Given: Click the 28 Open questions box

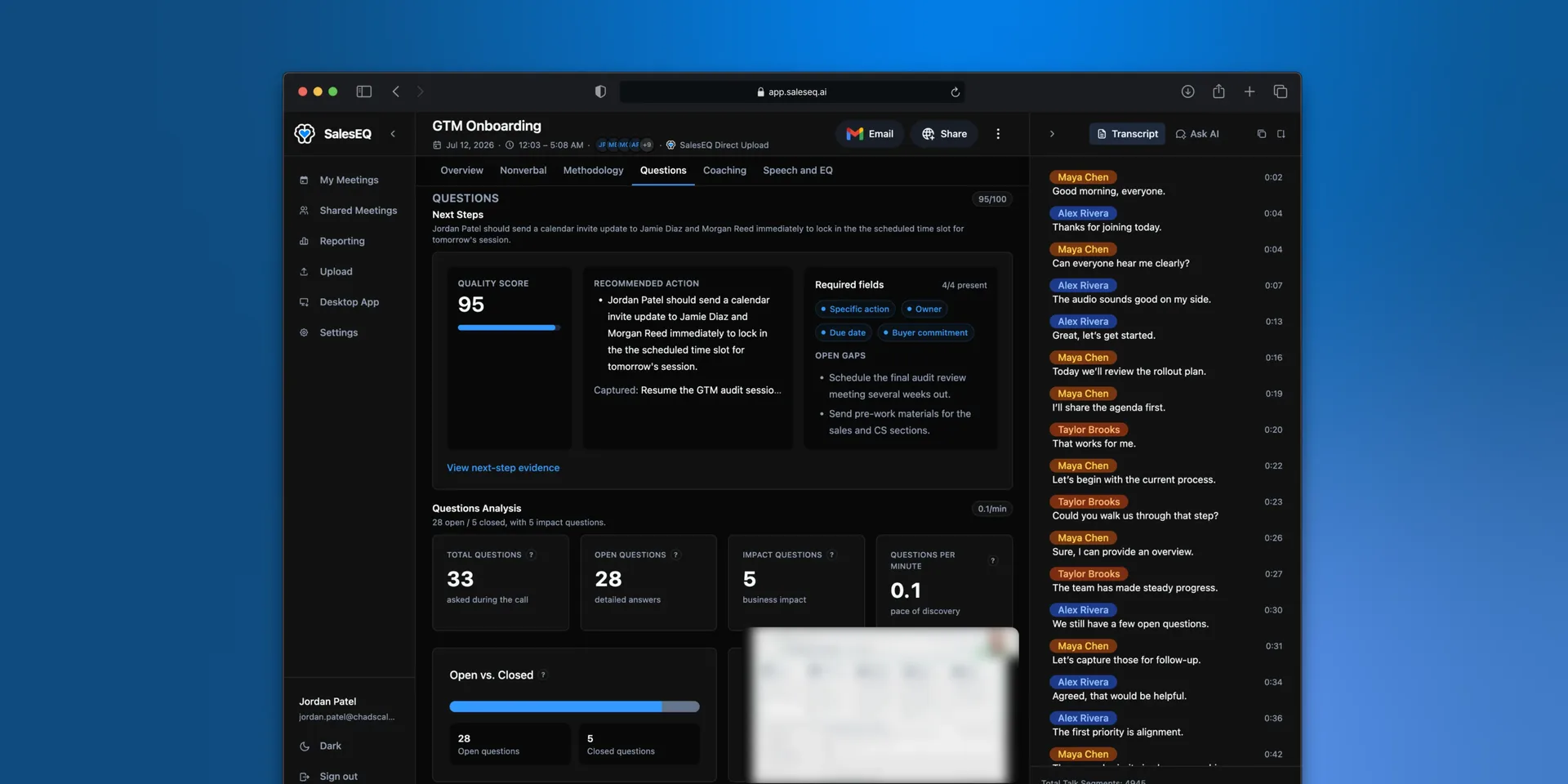Looking at the screenshot, I should [x=510, y=744].
